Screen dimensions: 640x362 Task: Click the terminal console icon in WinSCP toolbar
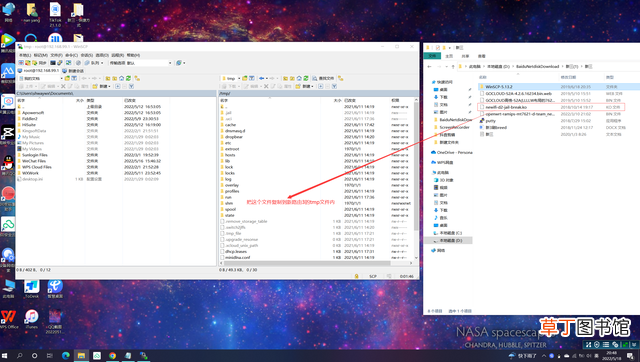pos(53,63)
